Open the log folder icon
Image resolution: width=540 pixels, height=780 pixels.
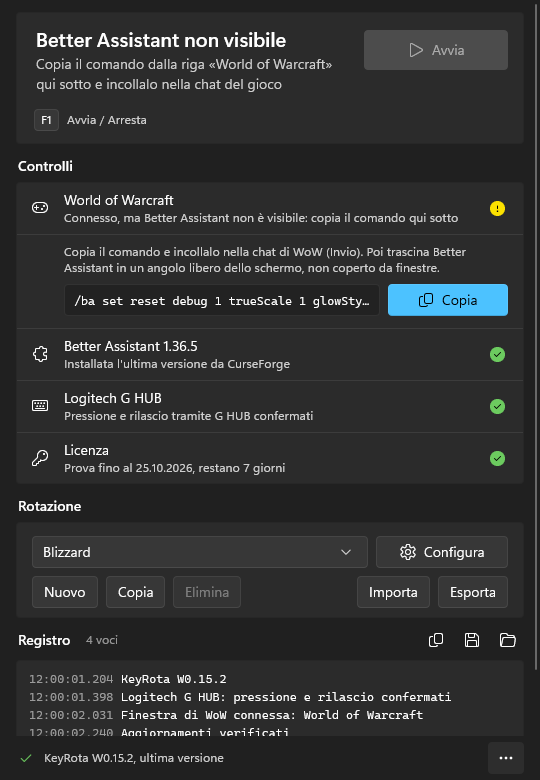[x=508, y=640]
